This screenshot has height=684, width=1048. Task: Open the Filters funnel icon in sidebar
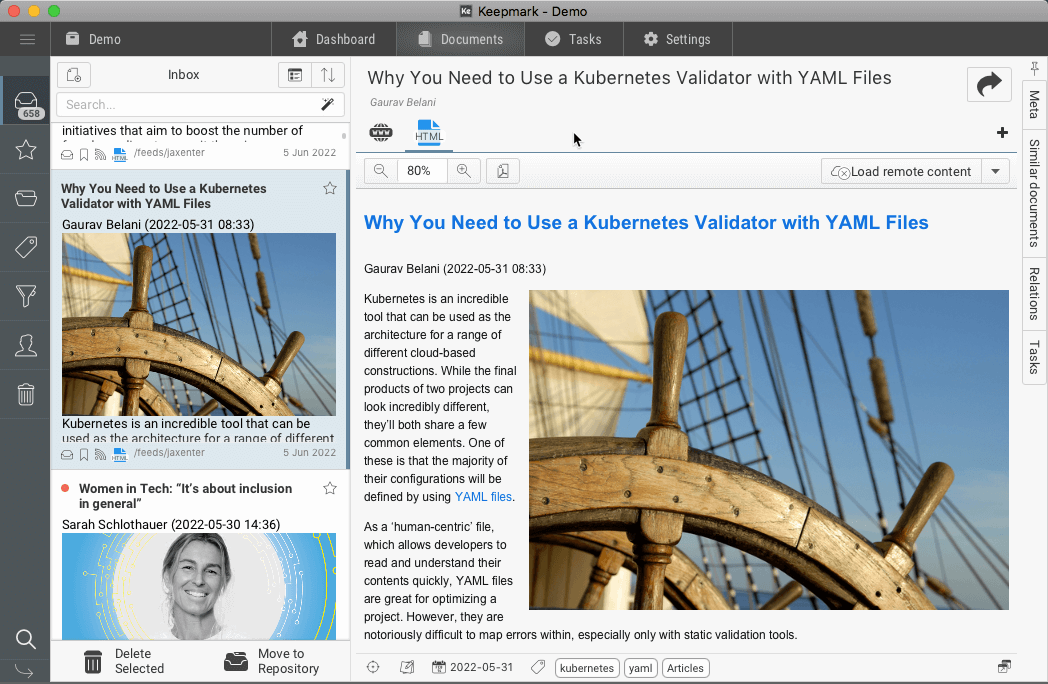(26, 296)
